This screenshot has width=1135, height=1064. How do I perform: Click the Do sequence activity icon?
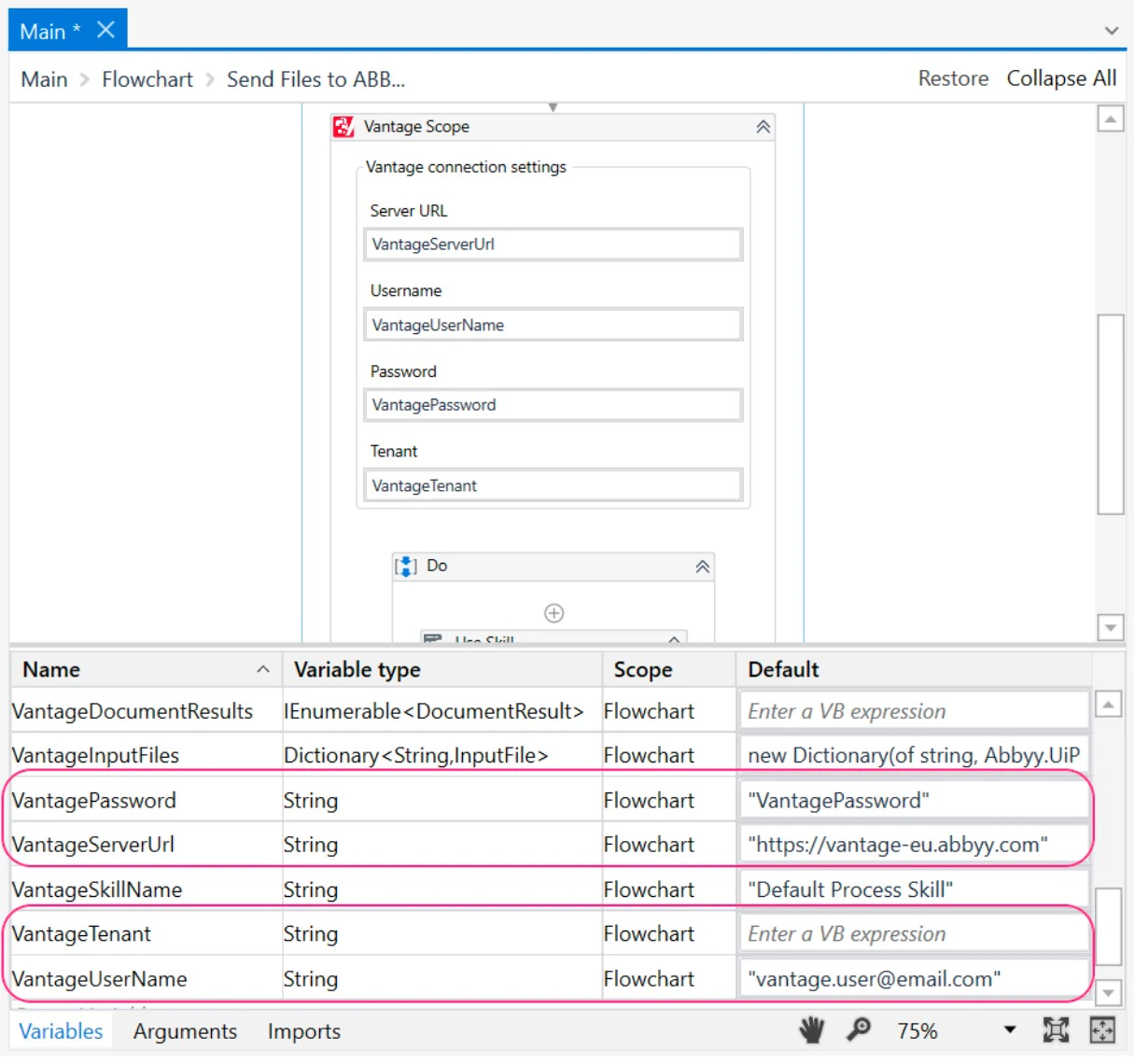pyautogui.click(x=404, y=566)
